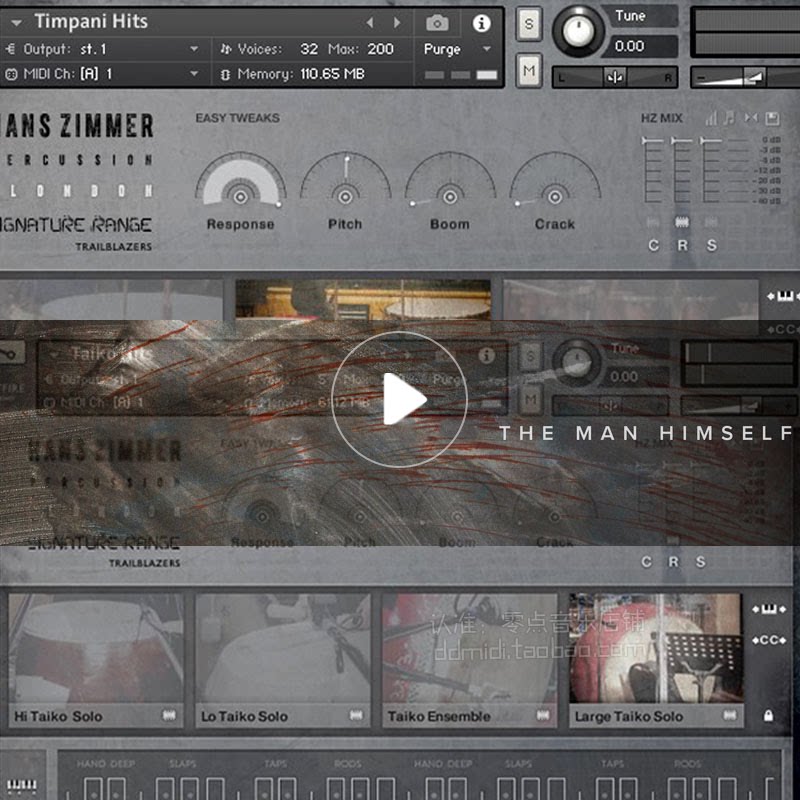Play the video with the center play button
The height and width of the screenshot is (800, 800).
[400, 398]
